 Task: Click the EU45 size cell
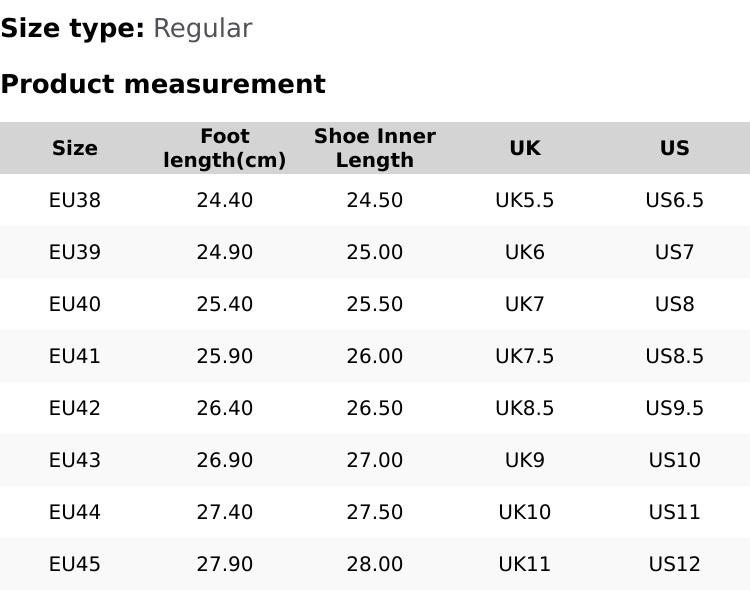[x=75, y=564]
